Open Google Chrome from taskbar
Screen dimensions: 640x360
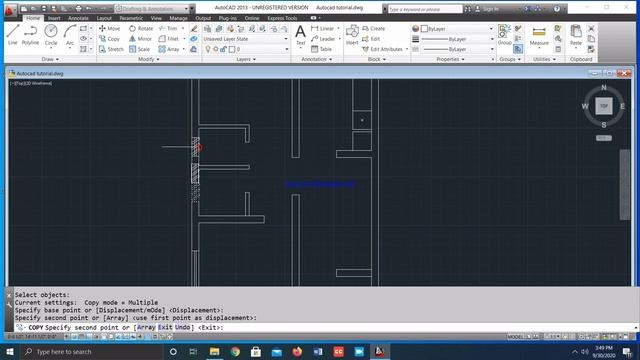click(235, 351)
